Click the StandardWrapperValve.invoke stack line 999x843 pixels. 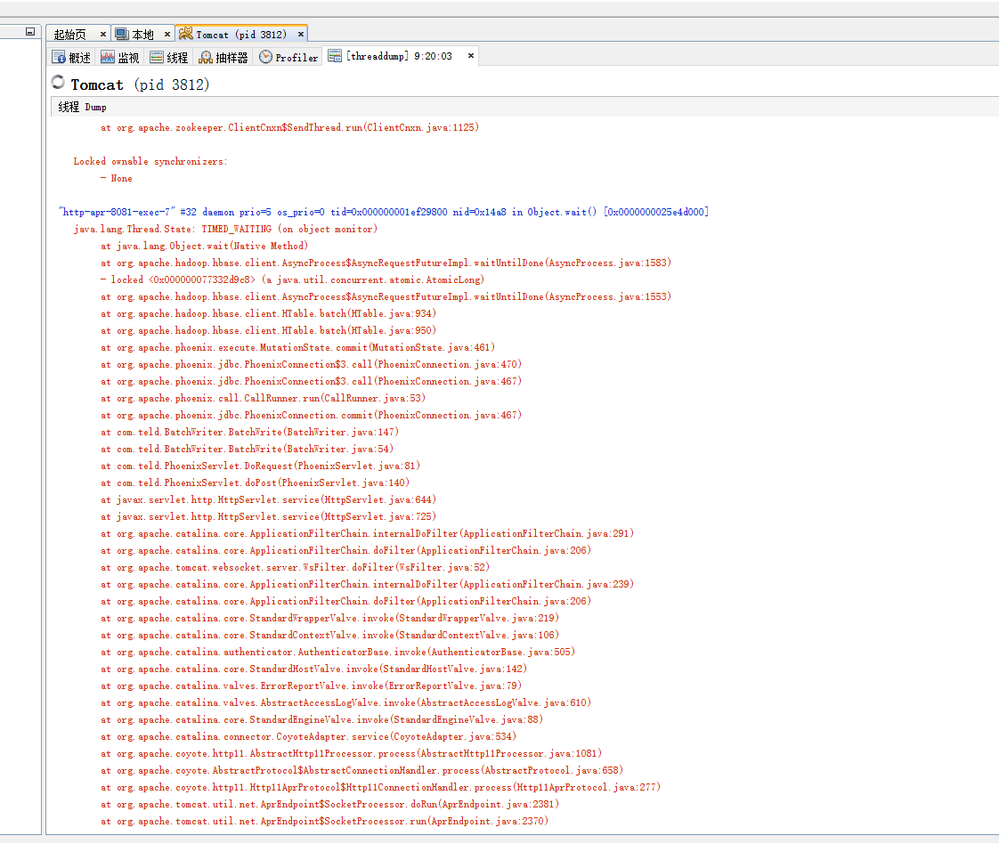point(330,618)
